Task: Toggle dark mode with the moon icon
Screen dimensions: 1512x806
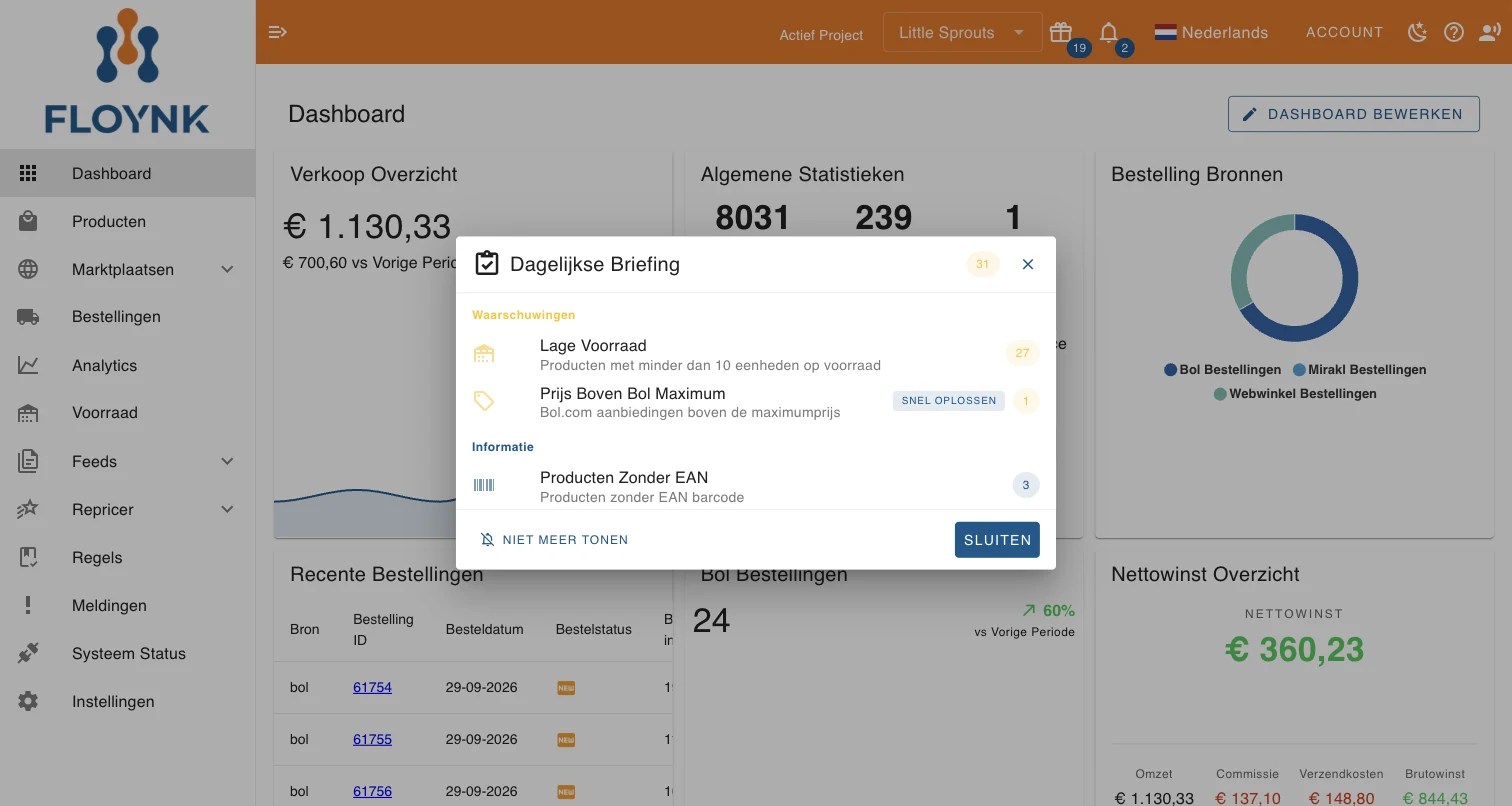Action: click(x=1417, y=32)
